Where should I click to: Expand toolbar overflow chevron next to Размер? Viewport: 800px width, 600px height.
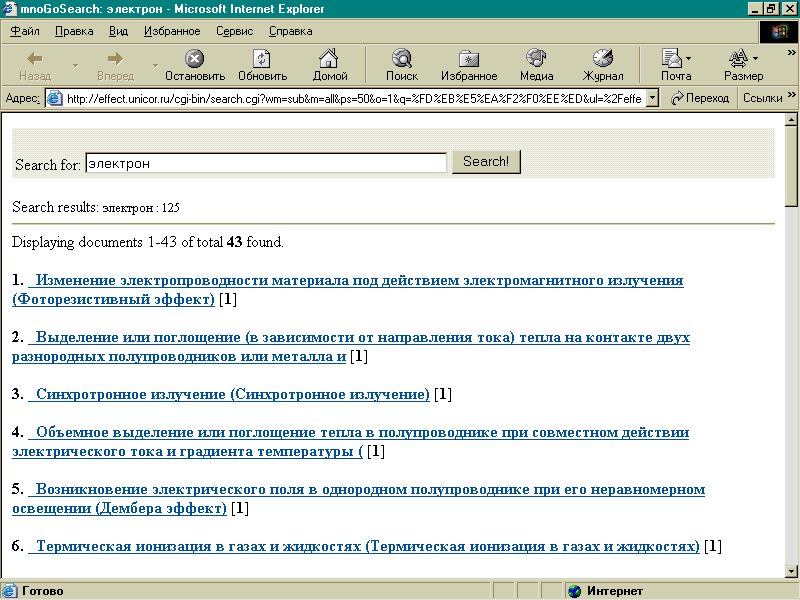coord(791,53)
